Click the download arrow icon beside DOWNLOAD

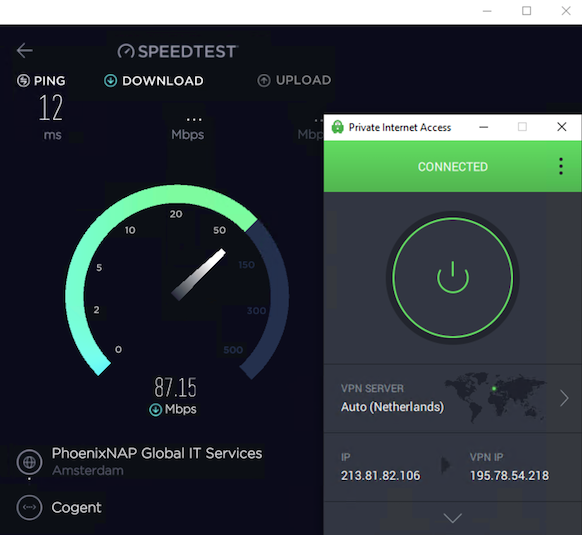tap(110, 81)
